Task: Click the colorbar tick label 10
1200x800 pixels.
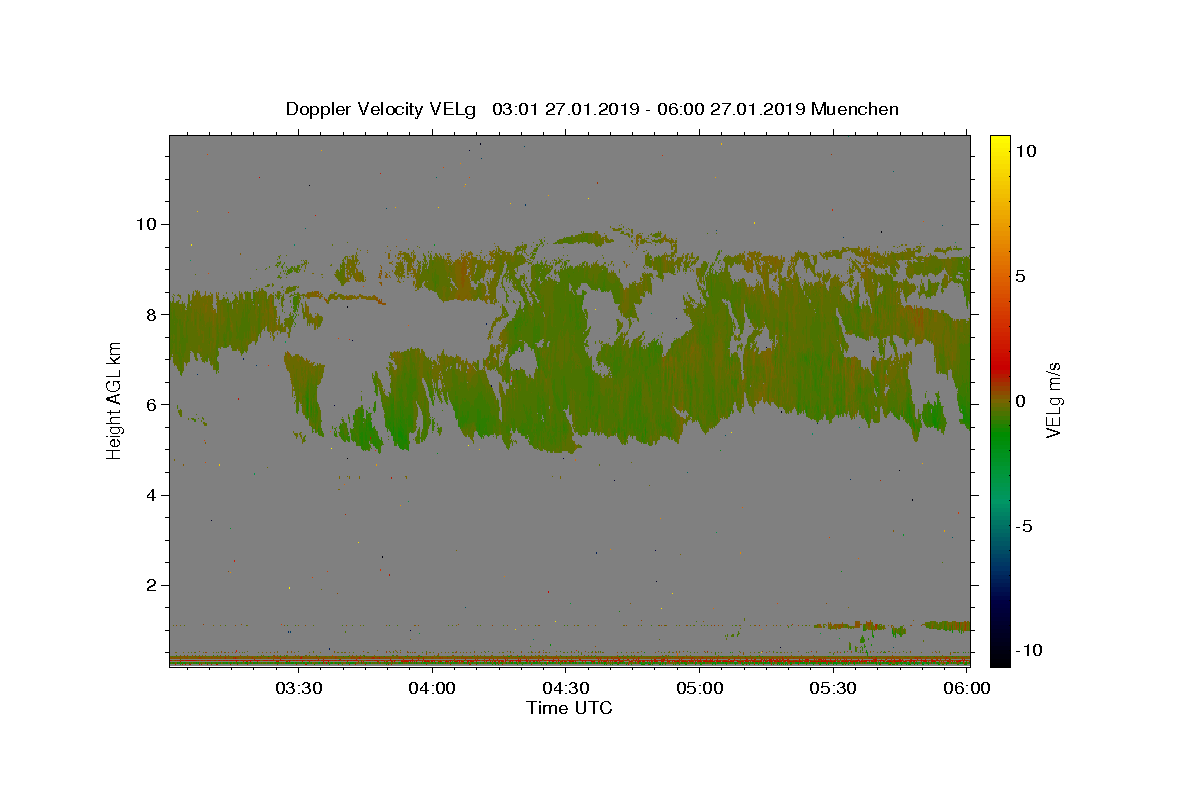Action: point(1026,151)
